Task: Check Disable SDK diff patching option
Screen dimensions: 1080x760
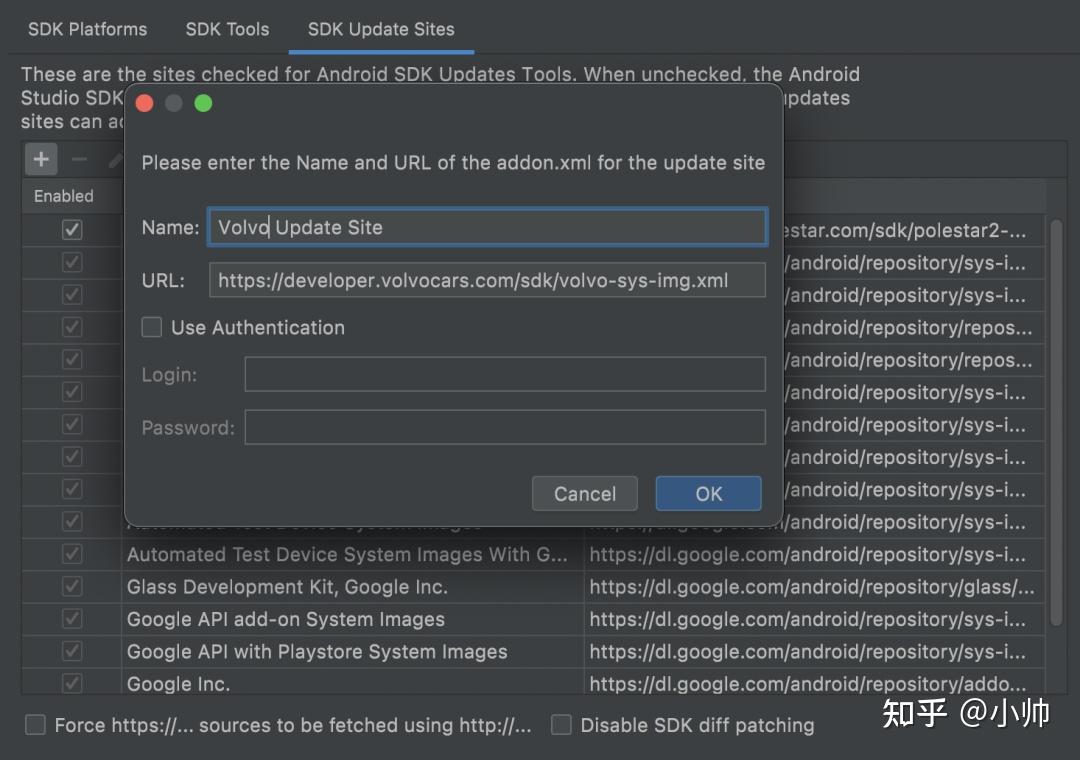Action: coord(561,725)
